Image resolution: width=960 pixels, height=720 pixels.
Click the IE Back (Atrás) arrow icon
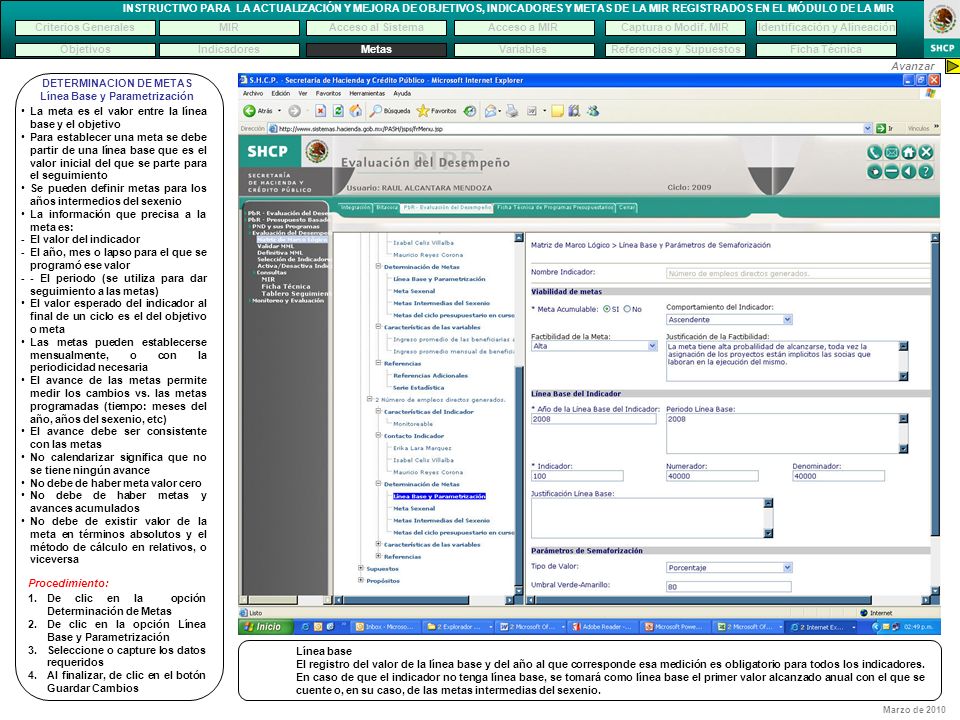point(249,111)
